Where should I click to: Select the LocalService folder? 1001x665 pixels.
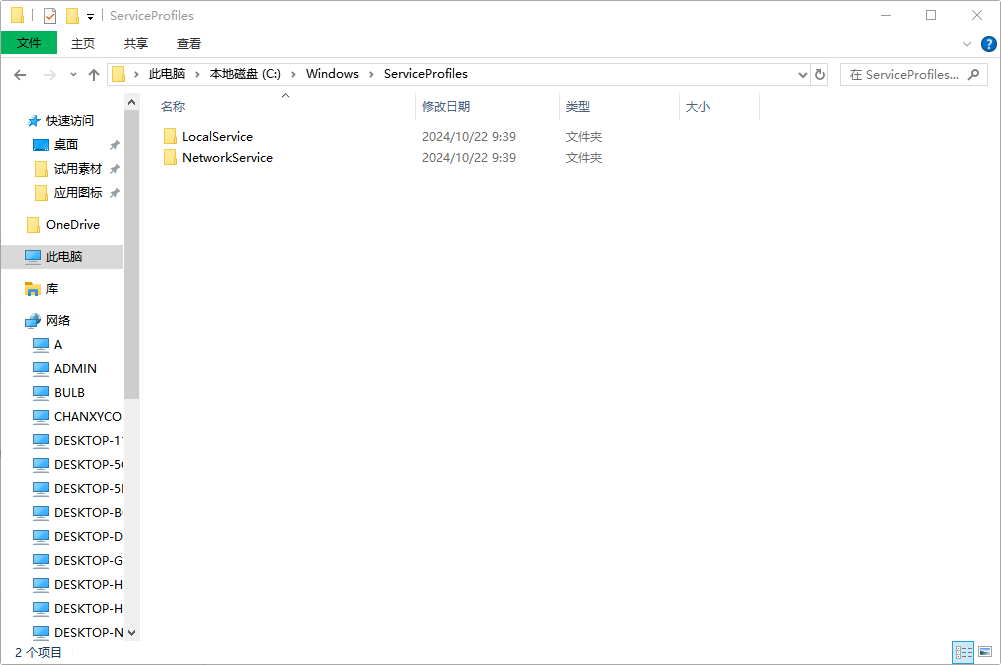click(217, 137)
